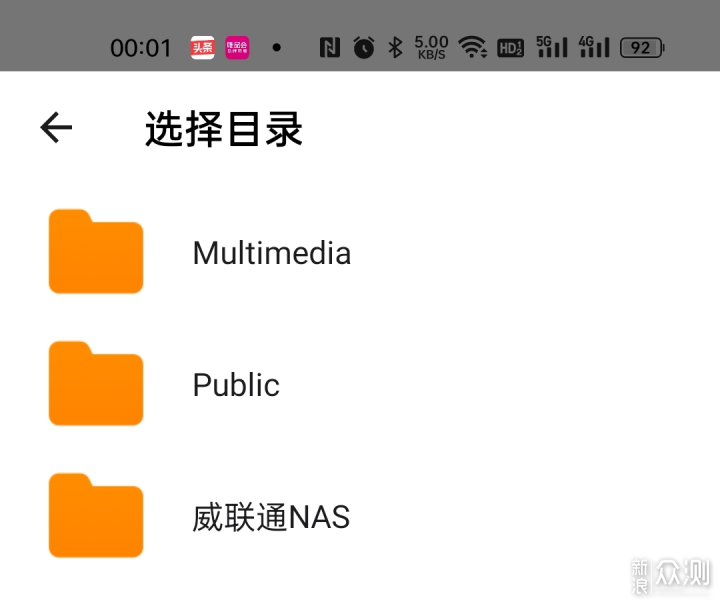The width and height of the screenshot is (720, 604).
Task: Tap the 00:01 clock in status bar
Action: point(141,48)
